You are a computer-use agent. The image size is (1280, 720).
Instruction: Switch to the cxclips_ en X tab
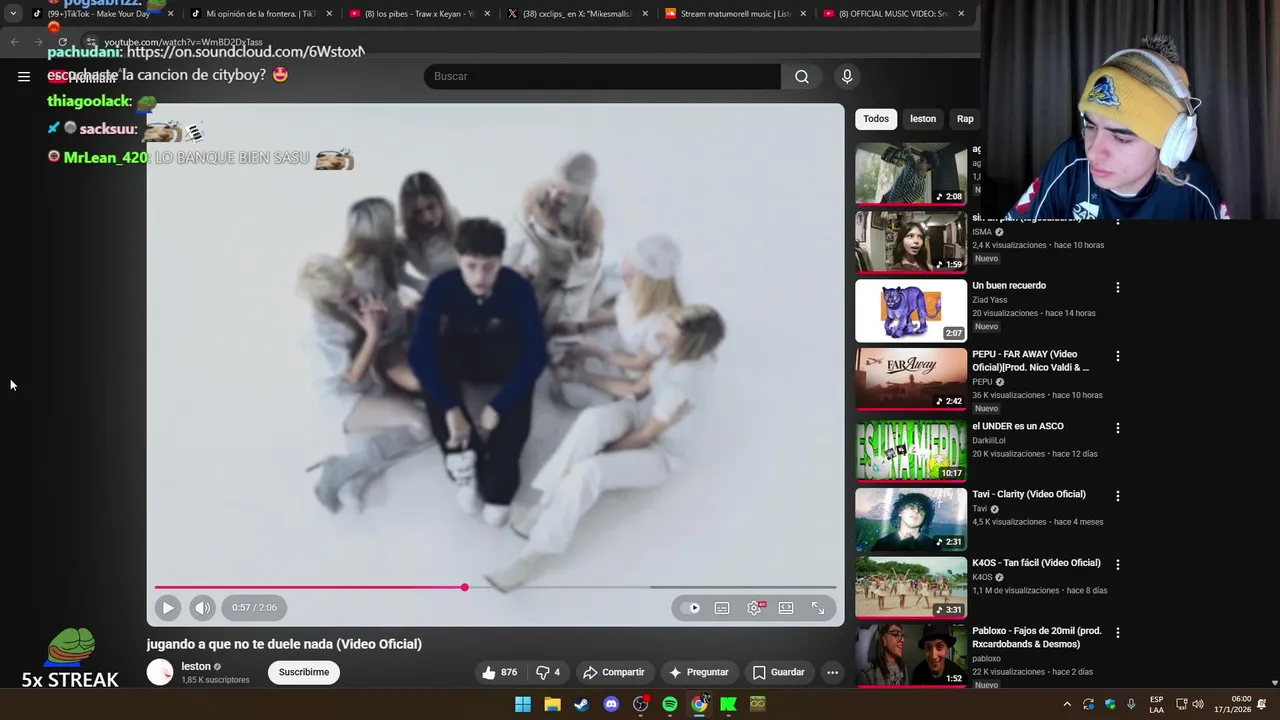point(578,14)
